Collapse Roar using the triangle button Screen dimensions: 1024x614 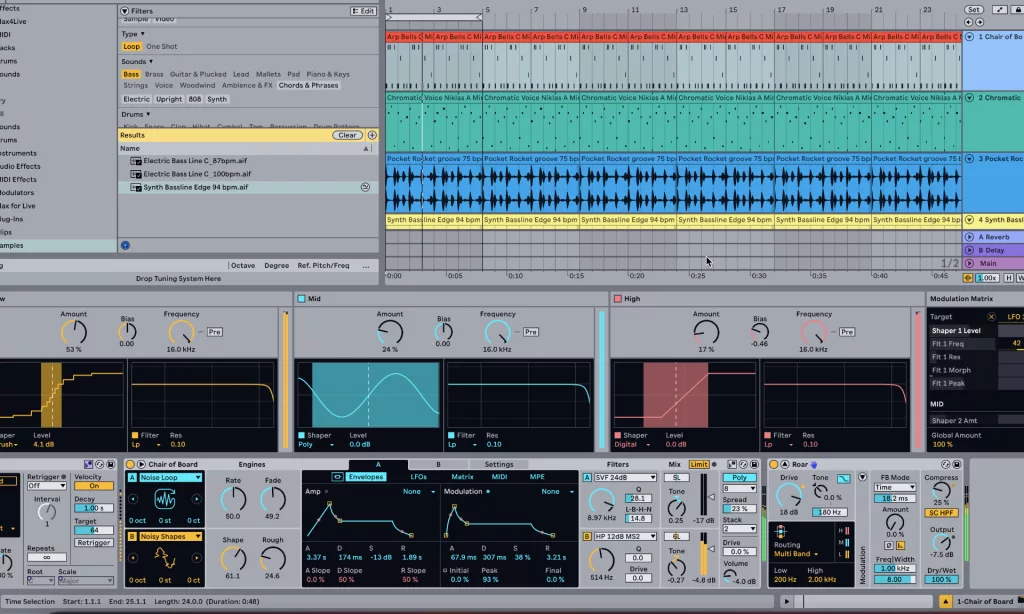(x=784, y=464)
